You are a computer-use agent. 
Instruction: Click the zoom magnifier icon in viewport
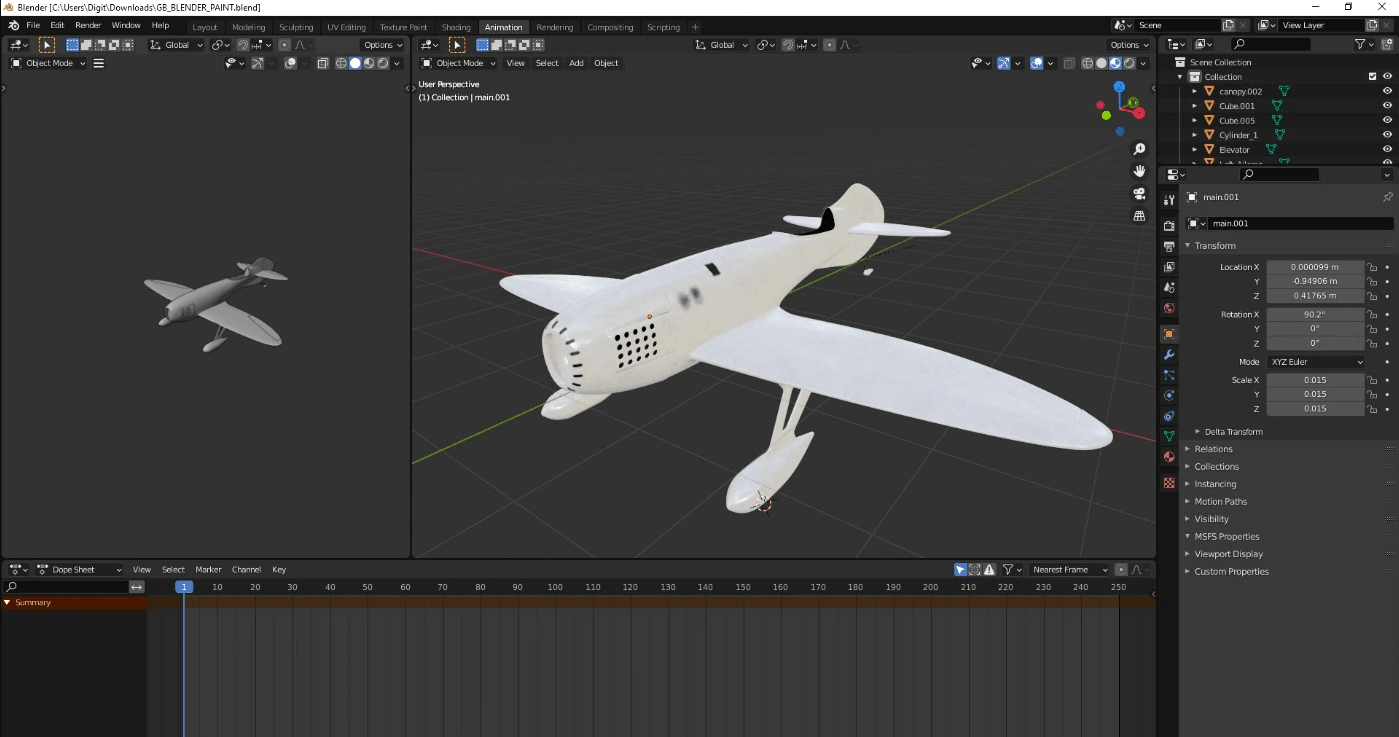pos(1139,149)
